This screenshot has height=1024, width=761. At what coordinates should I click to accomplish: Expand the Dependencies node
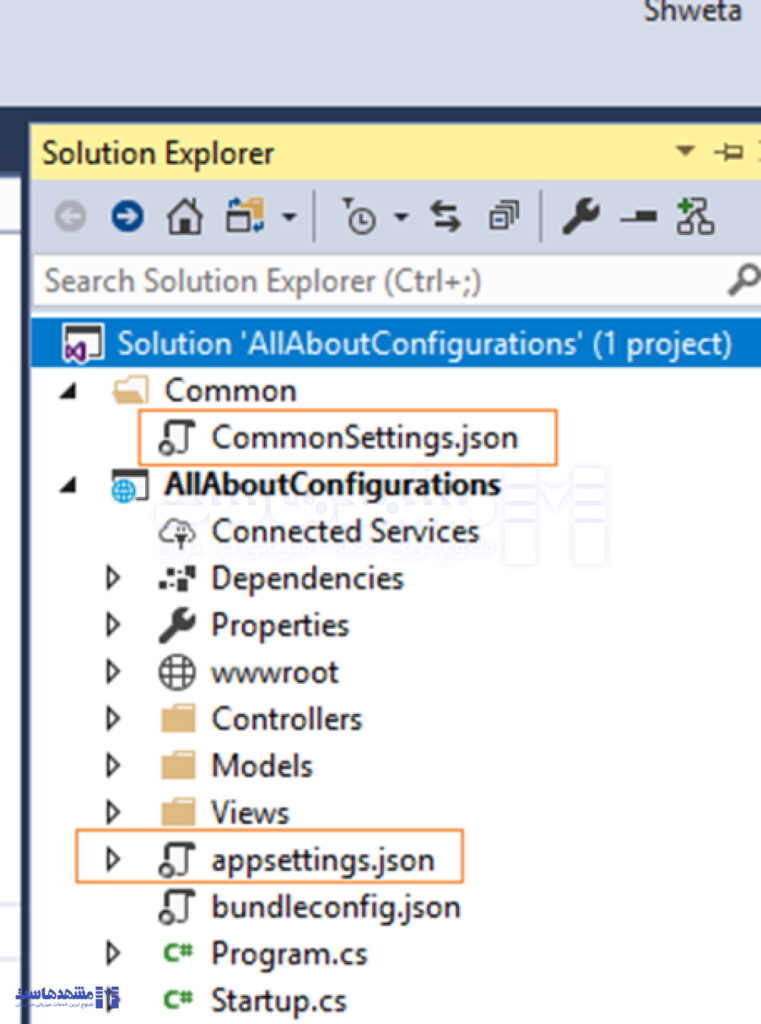(x=112, y=578)
